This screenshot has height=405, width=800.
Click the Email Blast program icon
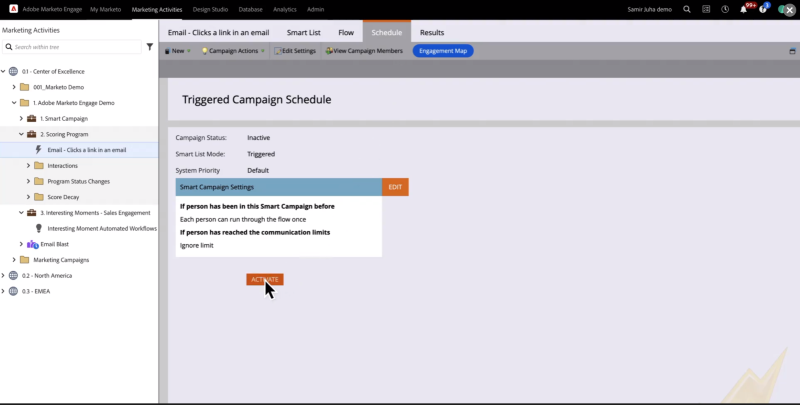click(x=32, y=244)
